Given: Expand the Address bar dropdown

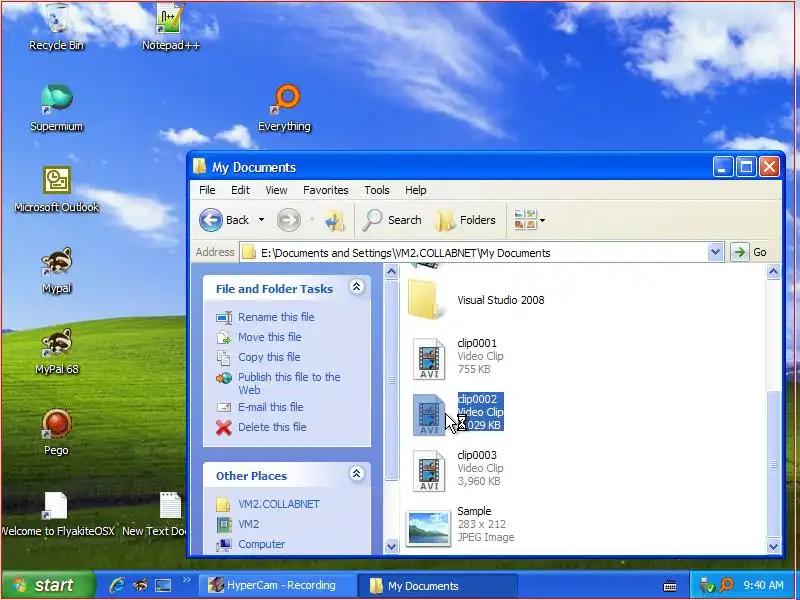Looking at the screenshot, I should (x=715, y=252).
